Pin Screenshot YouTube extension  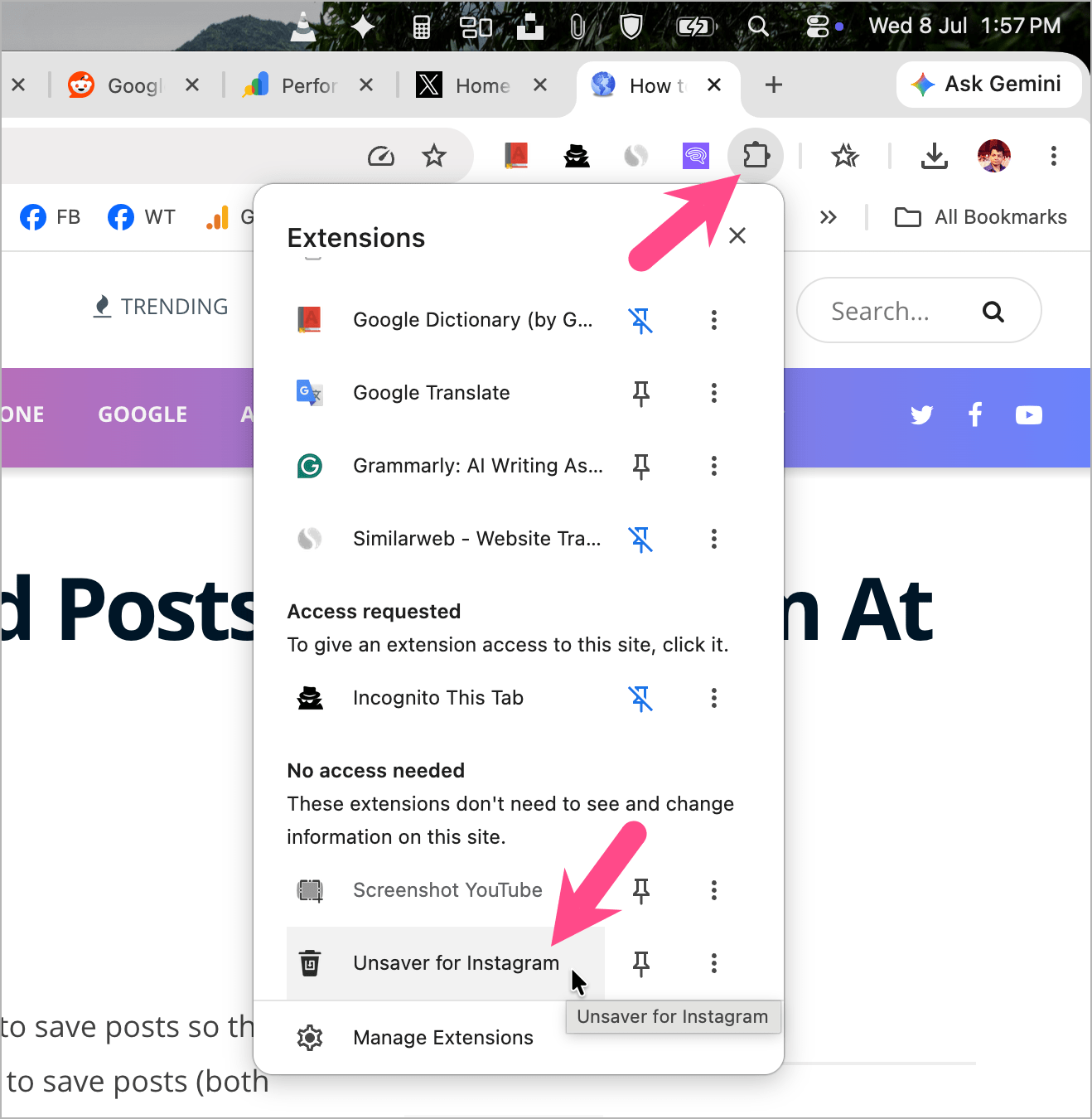640,890
